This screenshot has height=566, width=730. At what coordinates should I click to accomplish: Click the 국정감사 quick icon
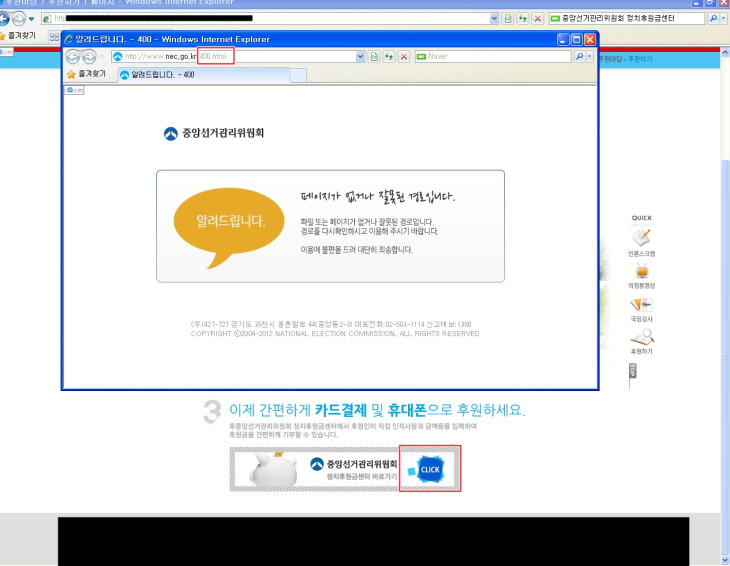641,304
